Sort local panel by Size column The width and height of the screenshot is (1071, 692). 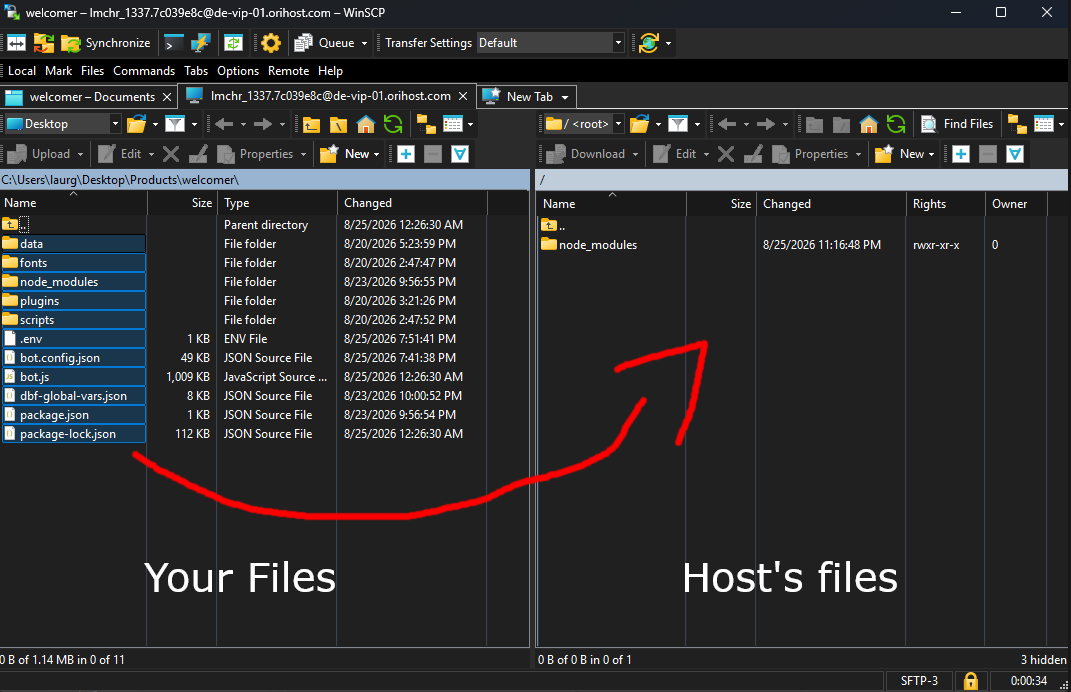pos(182,203)
